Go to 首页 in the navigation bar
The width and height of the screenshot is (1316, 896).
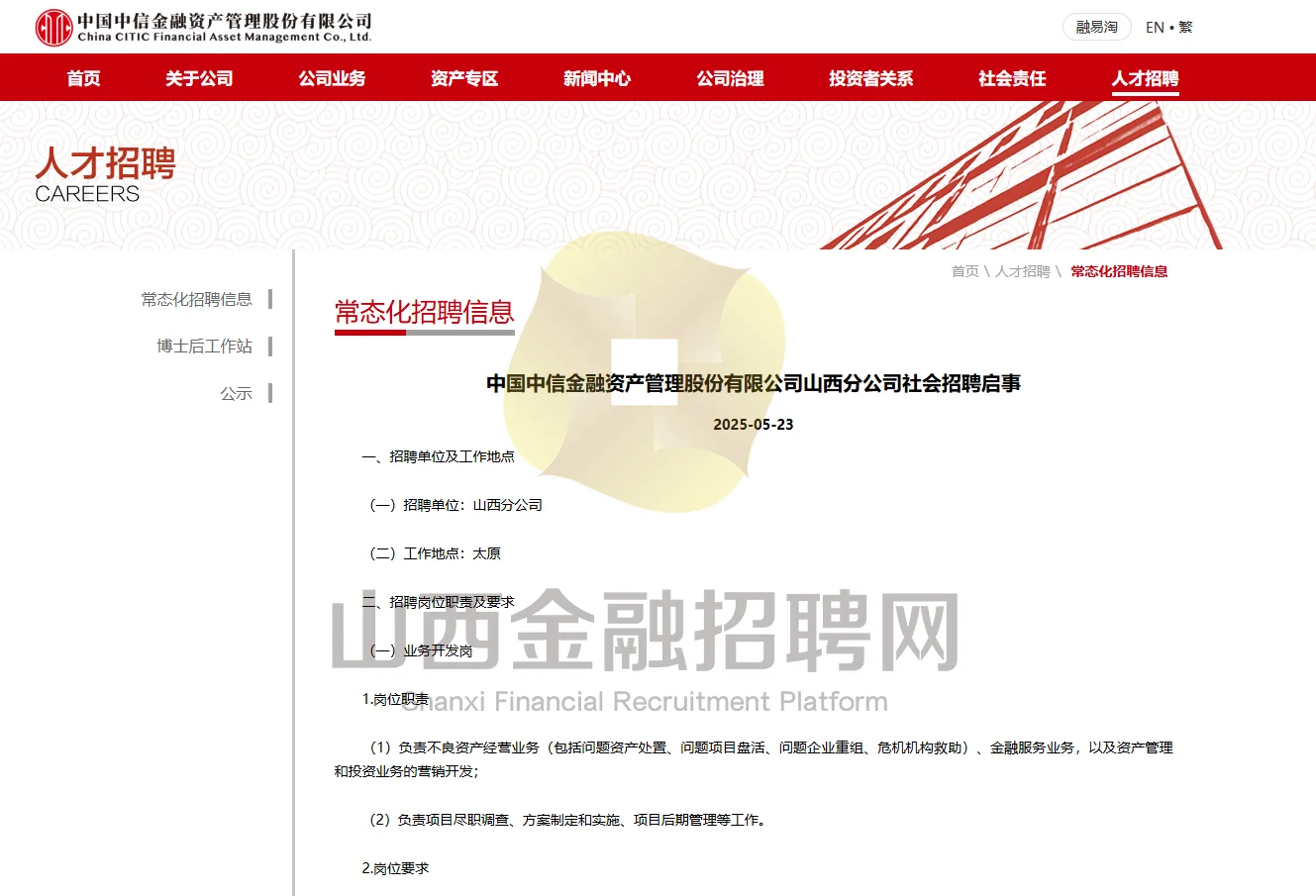coord(84,78)
